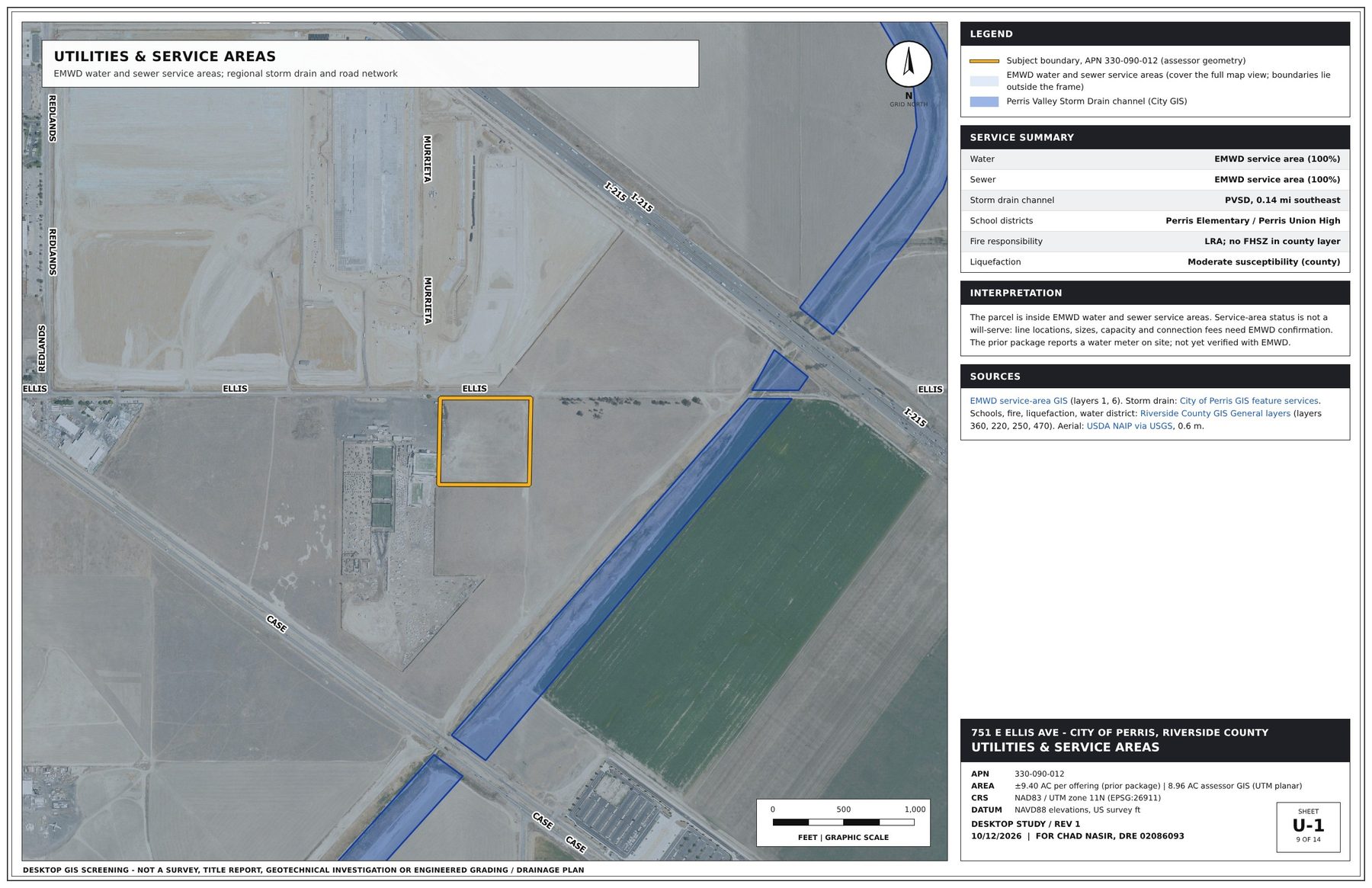
Task: Click the footer disclaimer 'DESKTOP GIS SCREENING' text
Action: [x=303, y=870]
